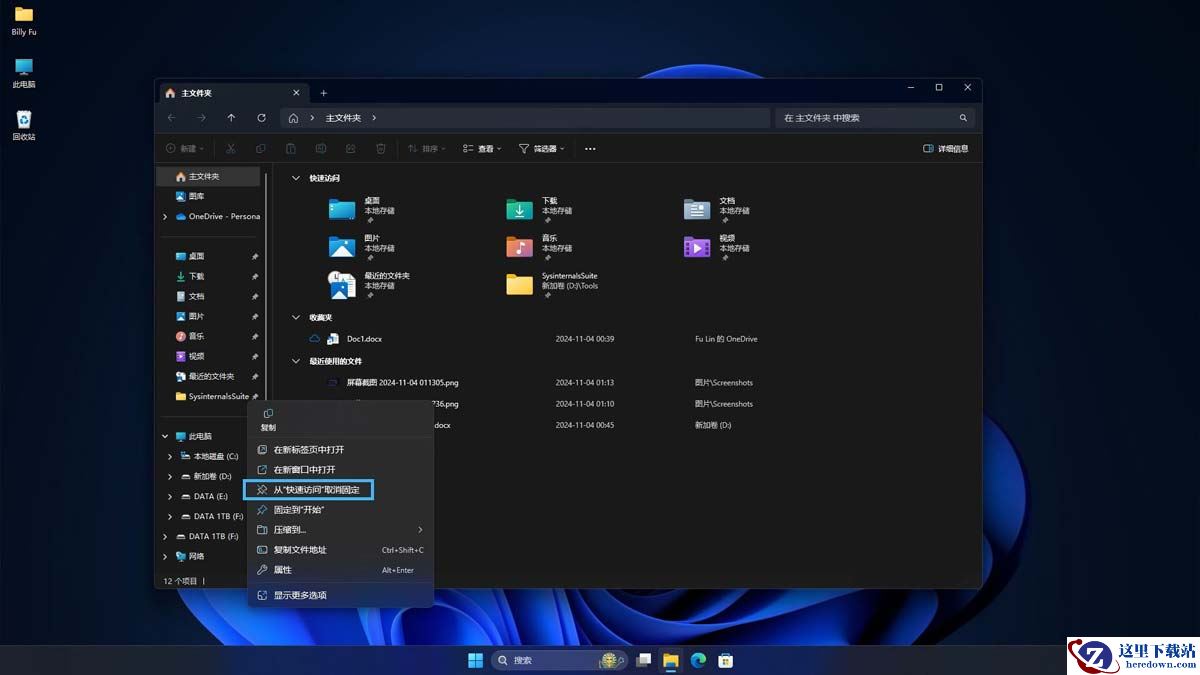Click Windows Start button on taskbar
The height and width of the screenshot is (675, 1200).
point(474,660)
